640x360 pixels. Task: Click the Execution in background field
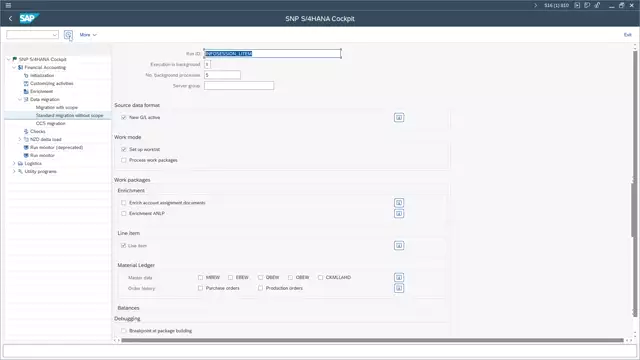[x=207, y=64]
